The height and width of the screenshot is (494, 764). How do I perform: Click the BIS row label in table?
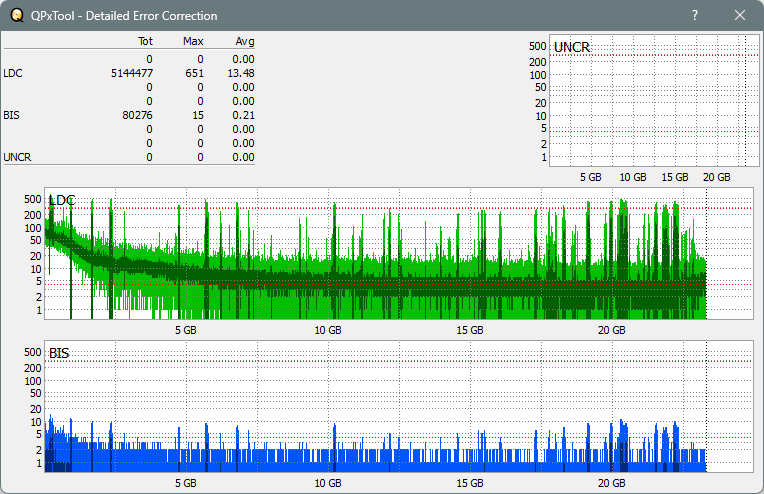11,115
